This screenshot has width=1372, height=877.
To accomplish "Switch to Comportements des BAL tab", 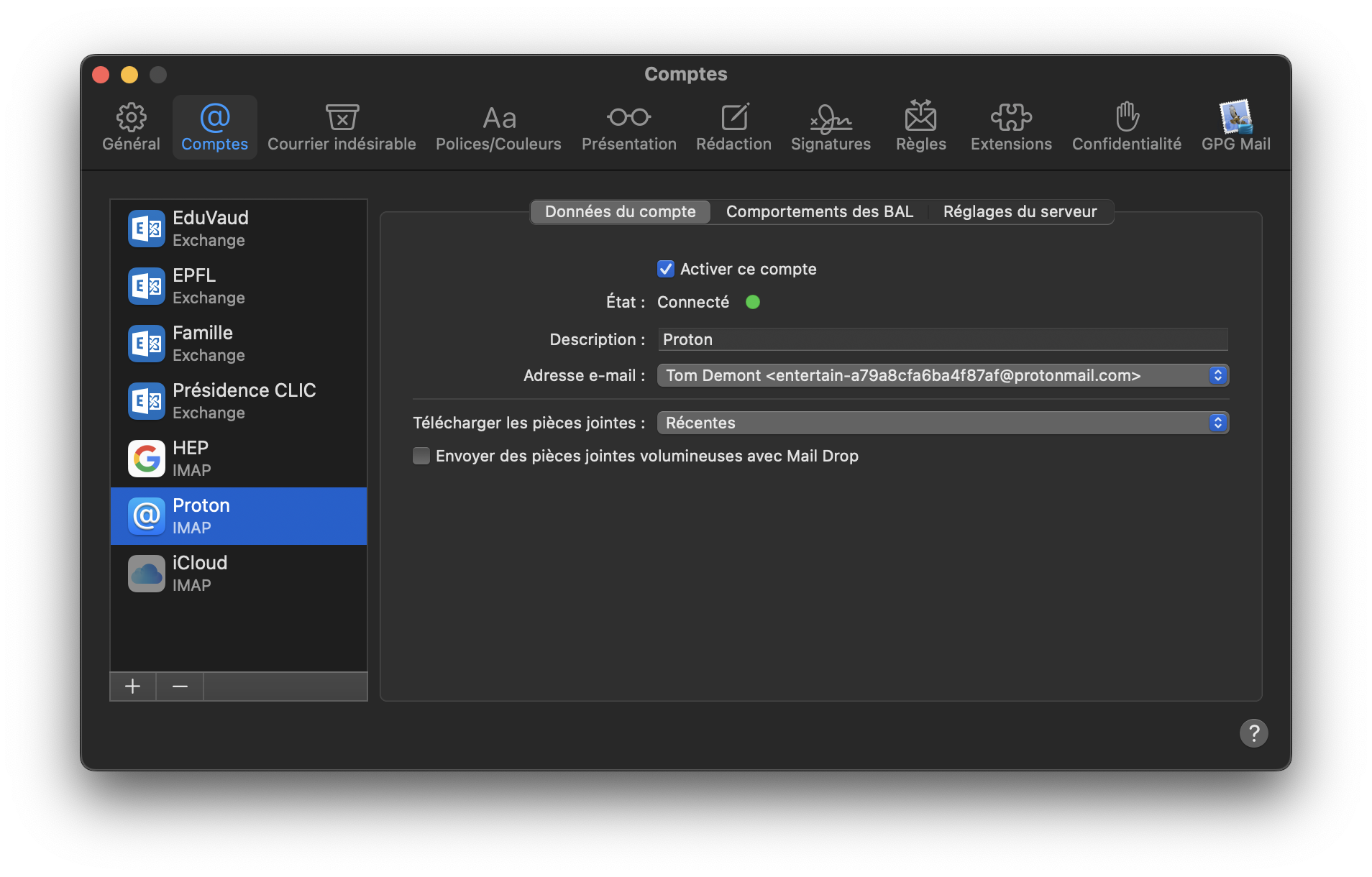I will 819,211.
